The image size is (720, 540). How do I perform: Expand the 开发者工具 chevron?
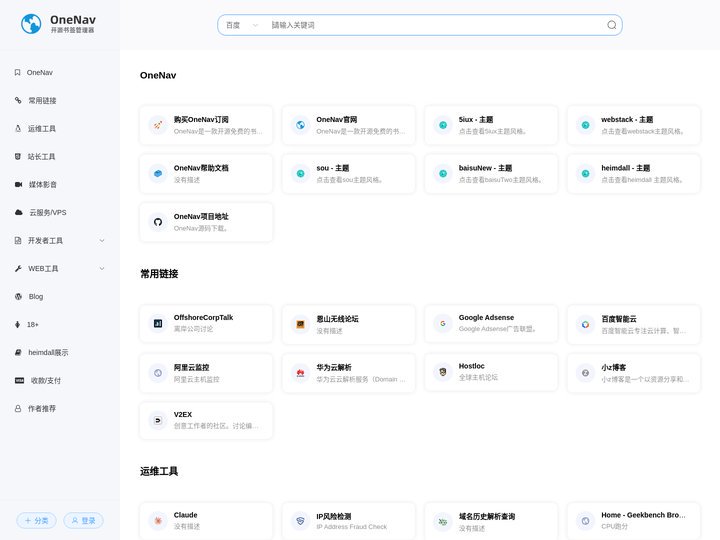point(102,241)
